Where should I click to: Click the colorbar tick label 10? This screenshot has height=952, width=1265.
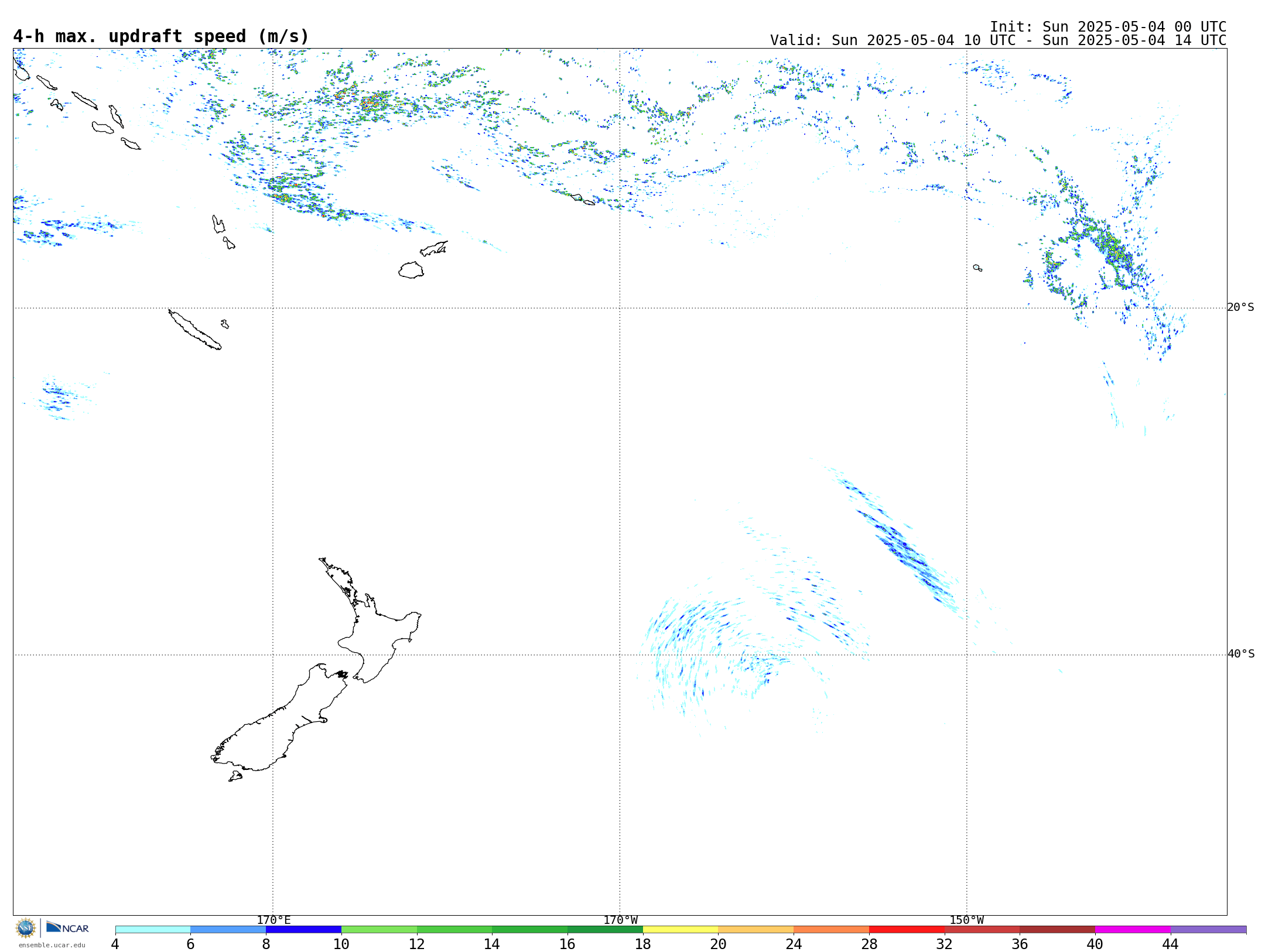(x=341, y=944)
